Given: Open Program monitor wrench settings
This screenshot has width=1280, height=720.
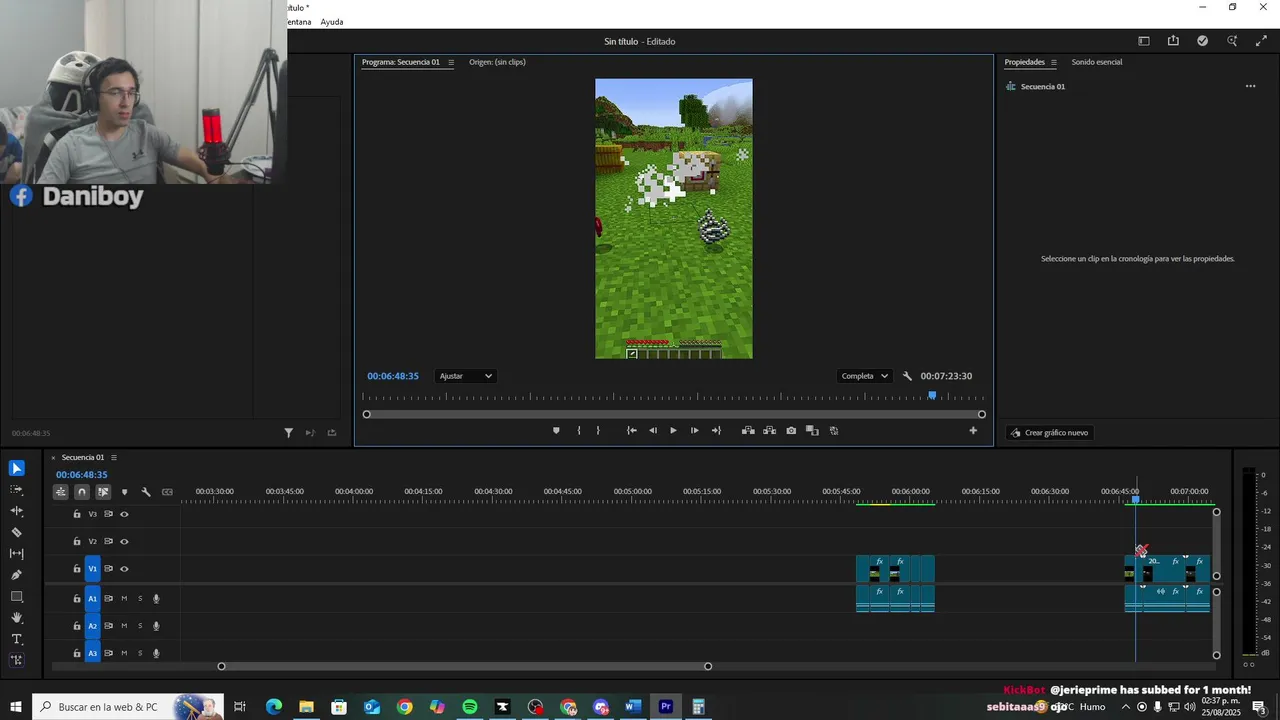Looking at the screenshot, I should [x=907, y=376].
